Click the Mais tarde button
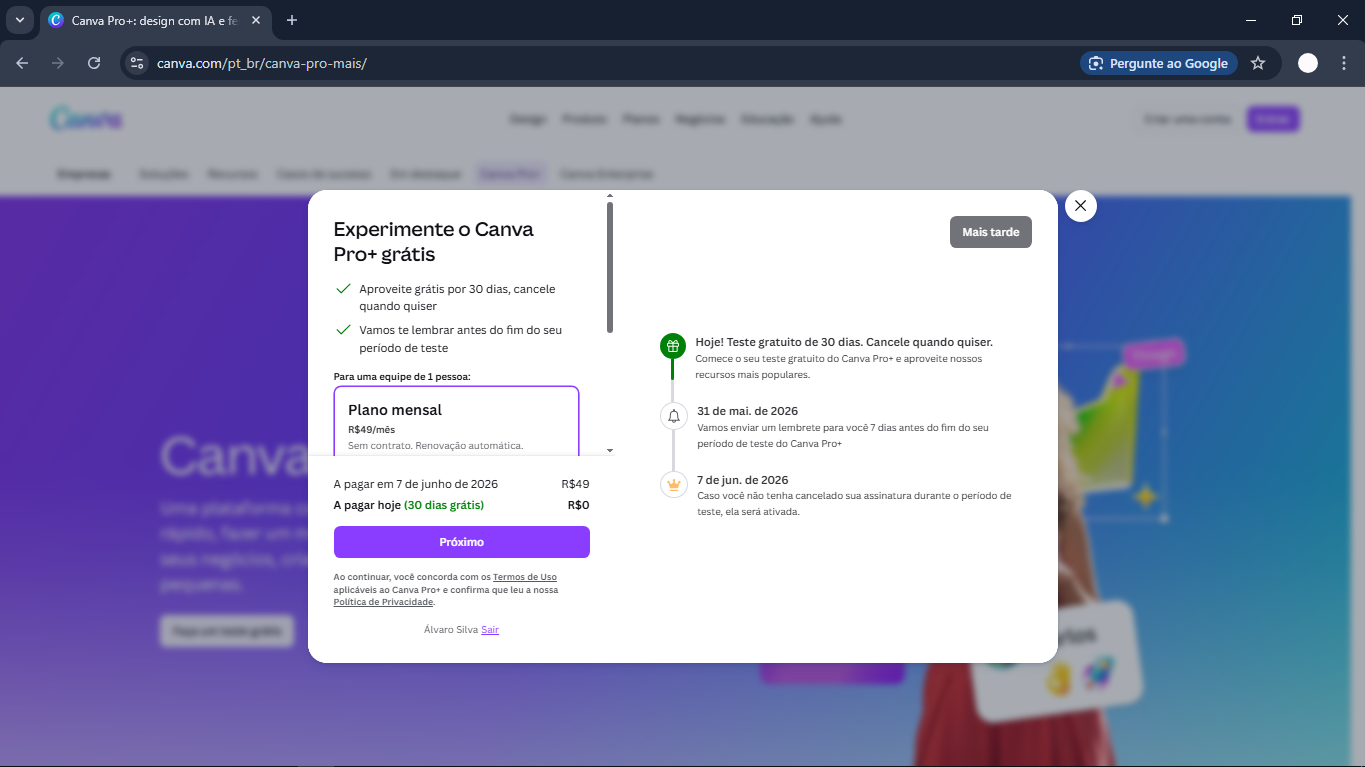1365x767 pixels. (991, 232)
